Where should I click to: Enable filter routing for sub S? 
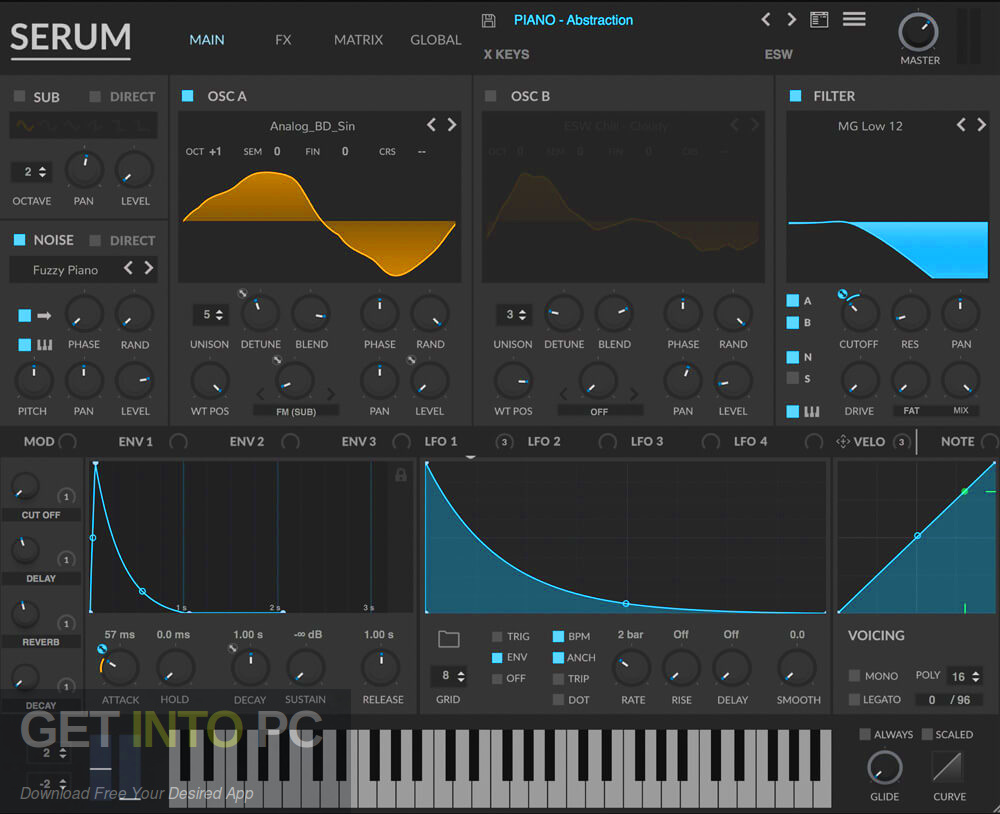tap(793, 378)
